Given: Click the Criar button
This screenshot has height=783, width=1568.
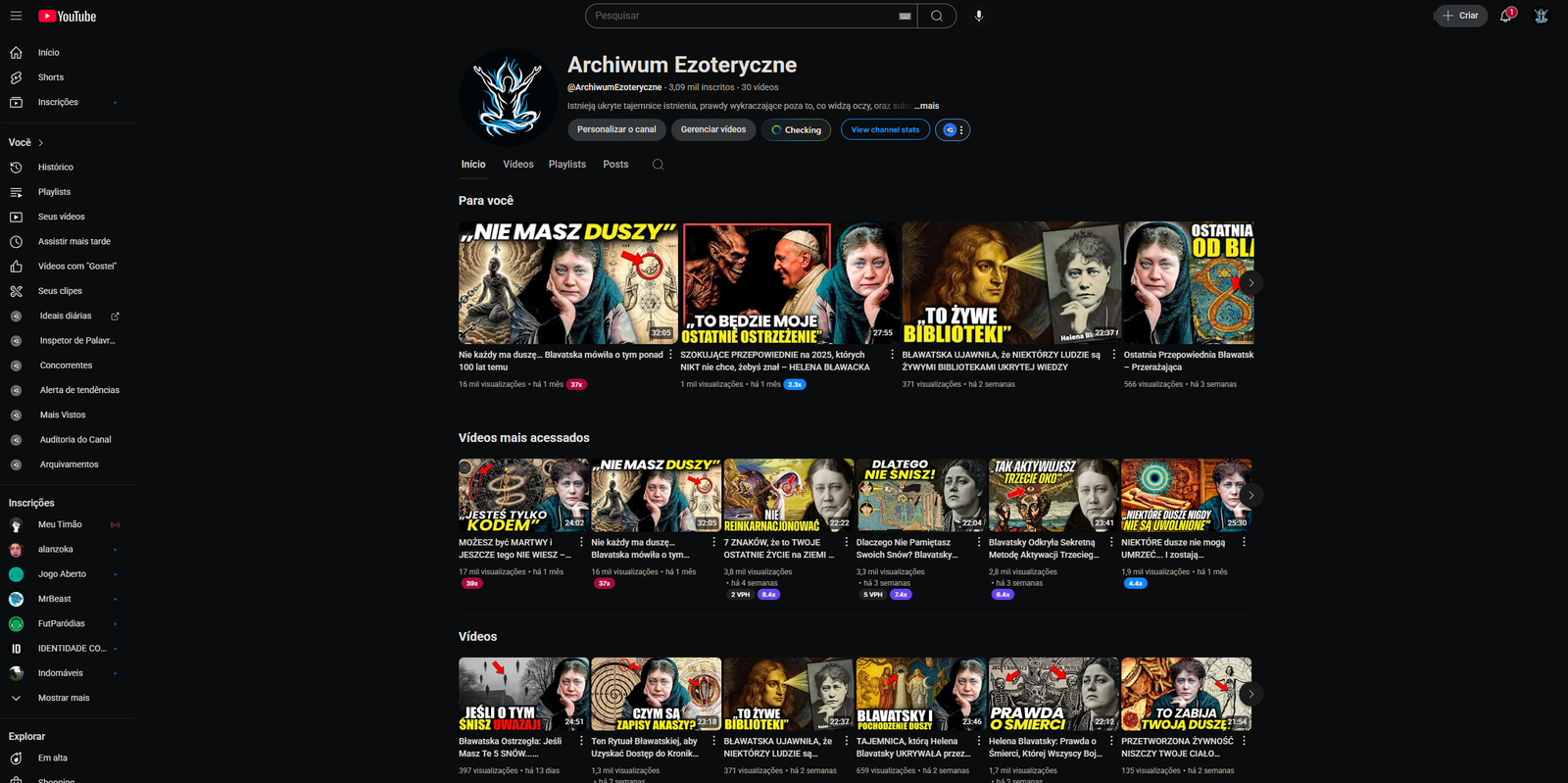Looking at the screenshot, I should click(1460, 16).
